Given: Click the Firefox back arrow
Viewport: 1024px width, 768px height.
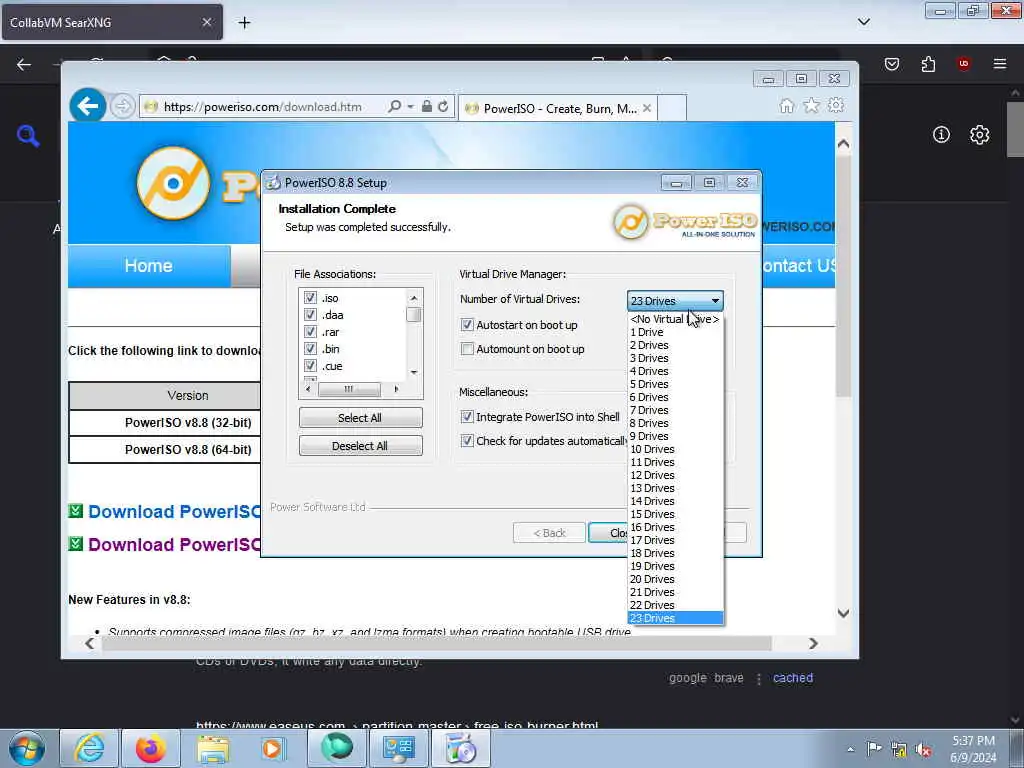Looking at the screenshot, I should pos(24,64).
